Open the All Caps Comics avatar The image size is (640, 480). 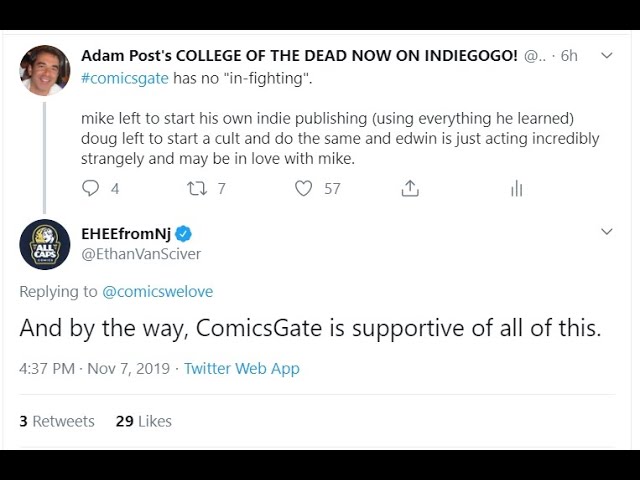(x=45, y=244)
